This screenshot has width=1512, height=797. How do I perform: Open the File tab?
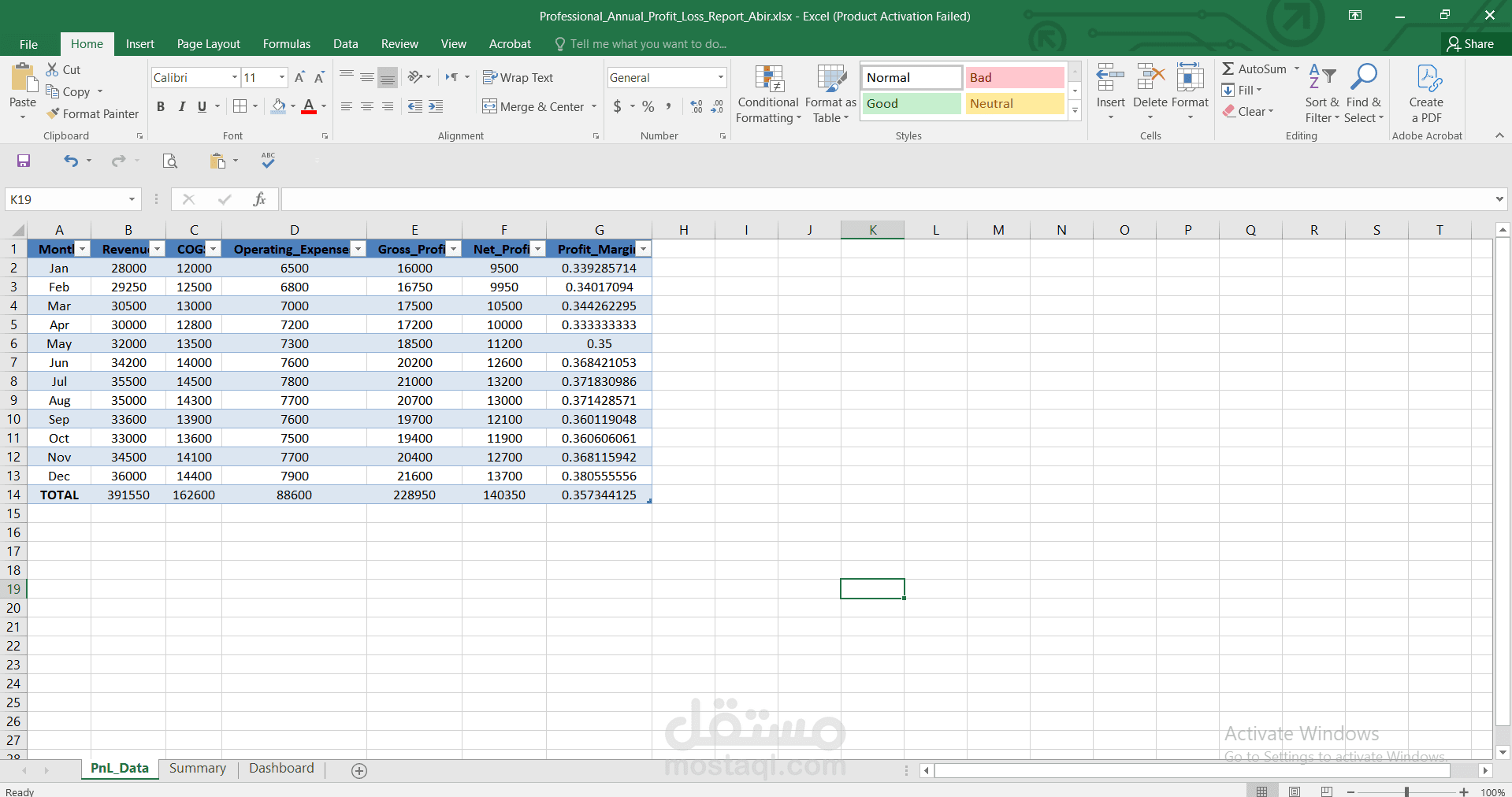(28, 44)
